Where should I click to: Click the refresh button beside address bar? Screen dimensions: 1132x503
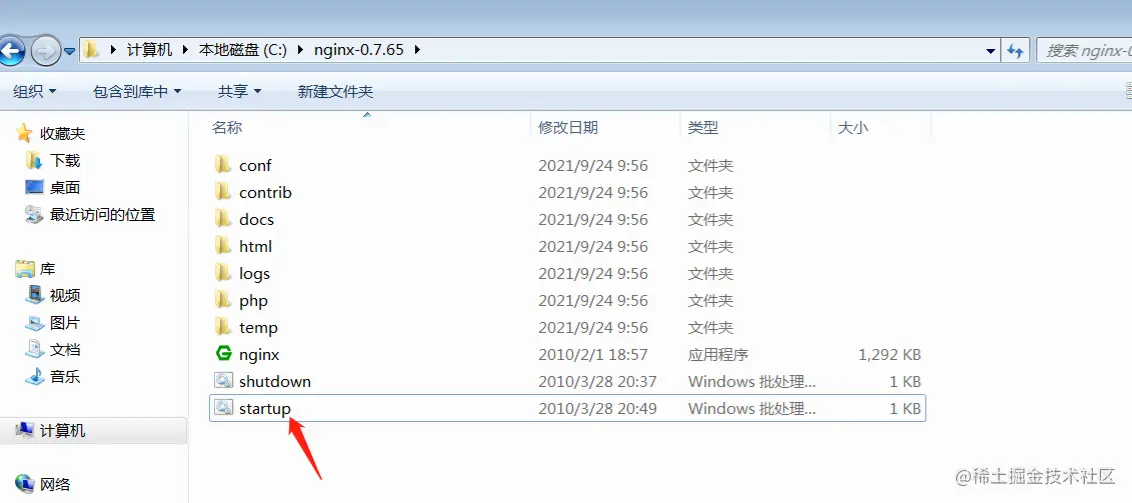click(1015, 51)
